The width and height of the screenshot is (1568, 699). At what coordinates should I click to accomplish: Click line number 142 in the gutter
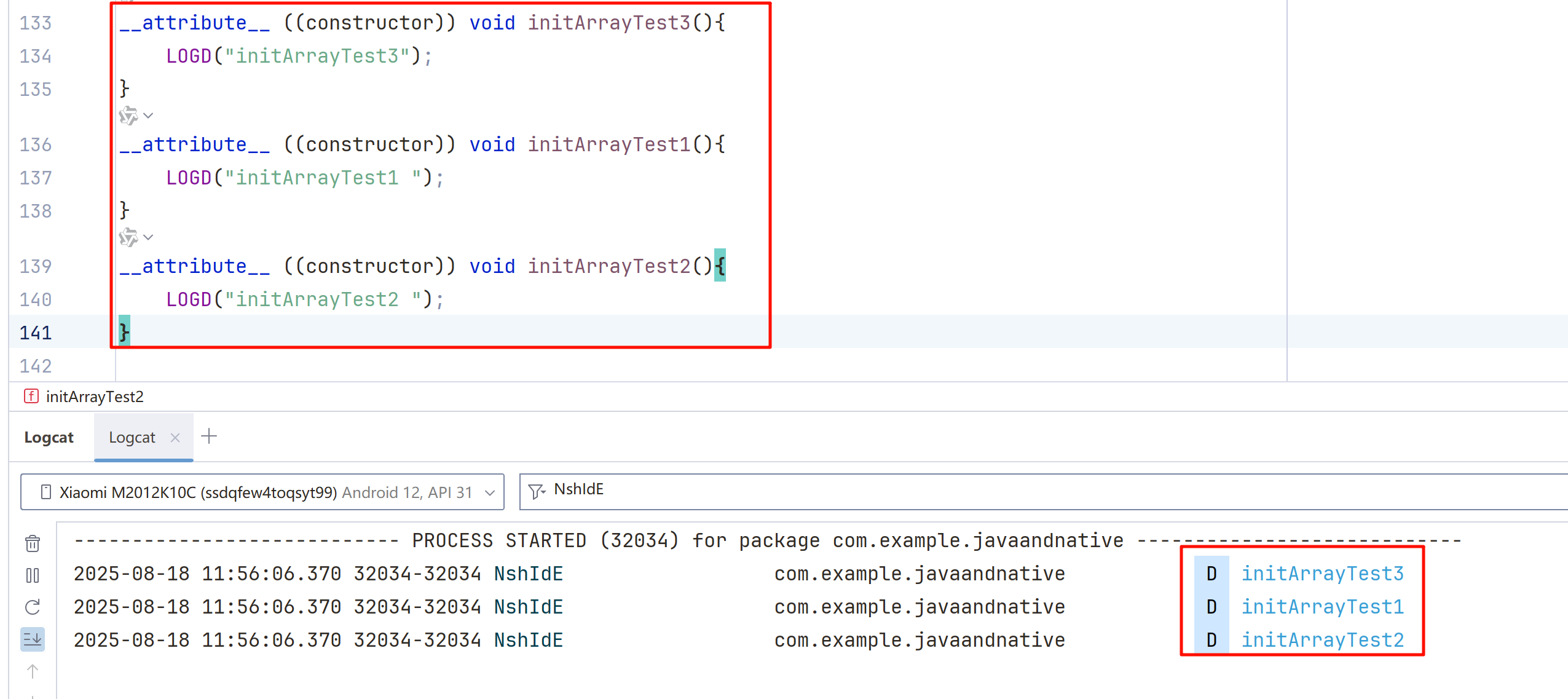35,366
